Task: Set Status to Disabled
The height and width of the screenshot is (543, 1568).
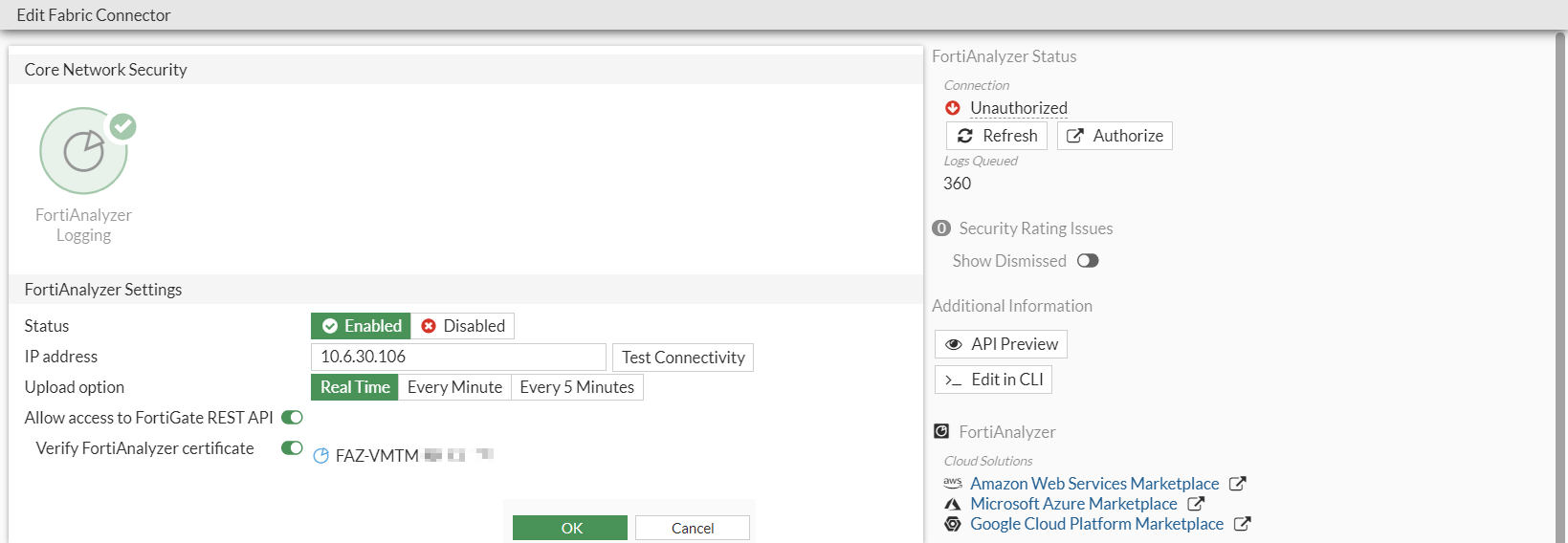Action: pyautogui.click(x=463, y=326)
